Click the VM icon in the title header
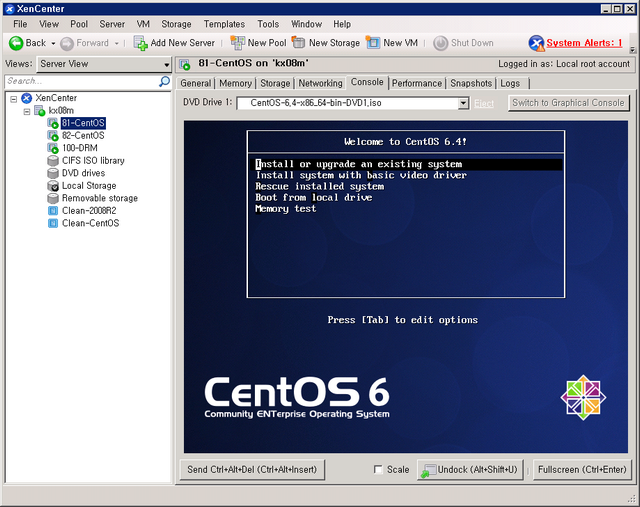640x507 pixels. 185,64
